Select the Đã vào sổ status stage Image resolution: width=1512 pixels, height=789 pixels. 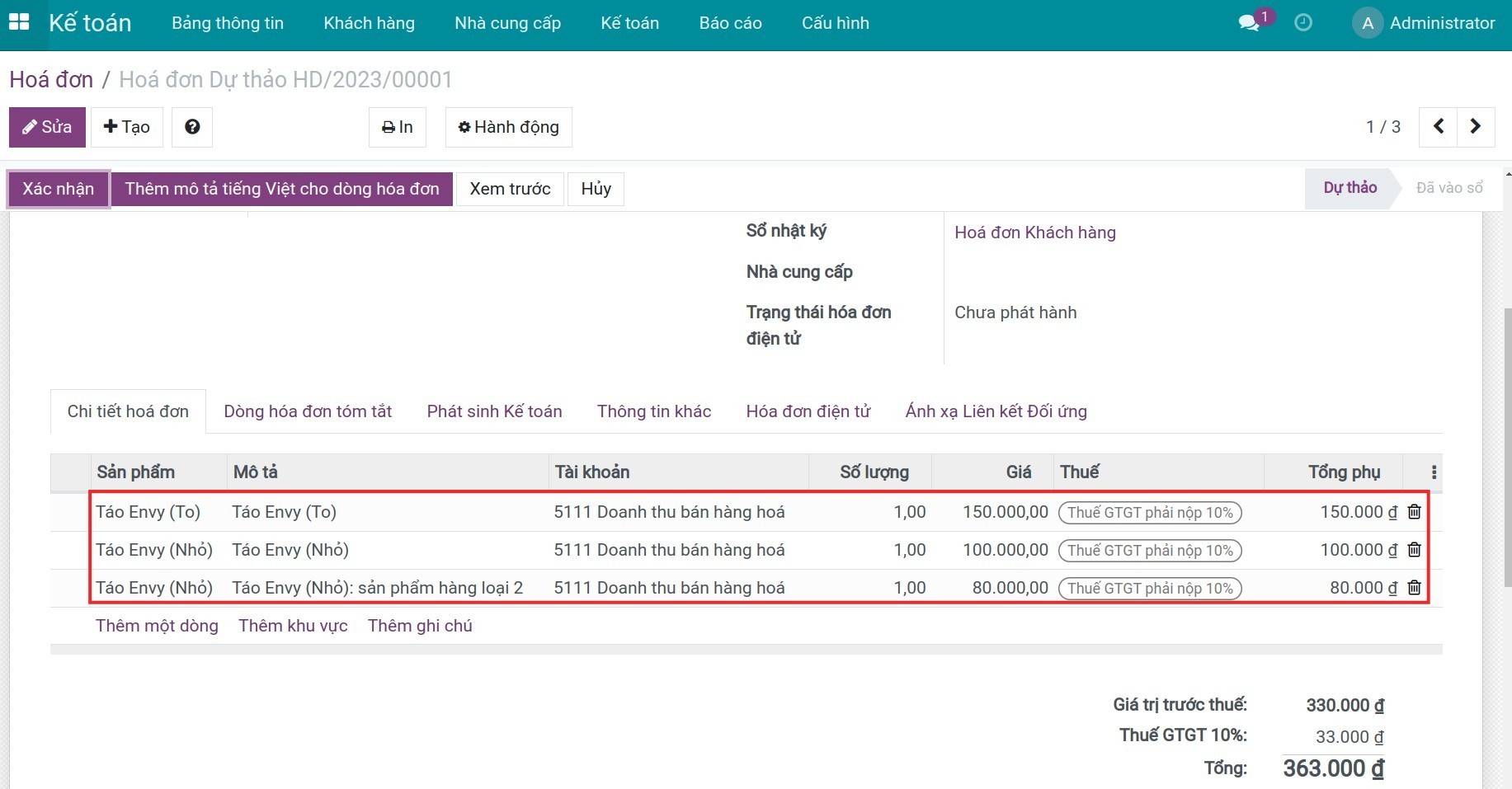coord(1448,188)
